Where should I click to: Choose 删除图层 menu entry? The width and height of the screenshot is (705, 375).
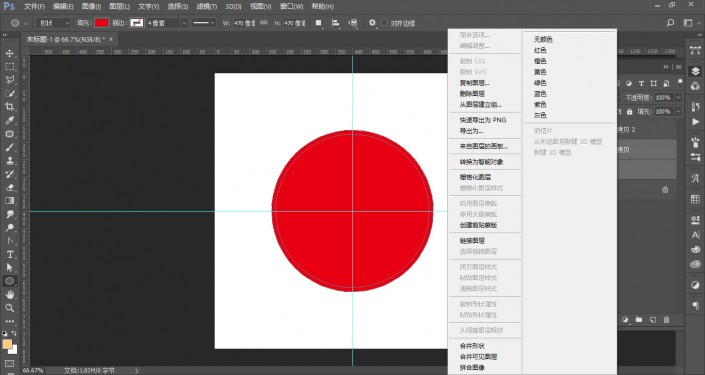point(472,94)
